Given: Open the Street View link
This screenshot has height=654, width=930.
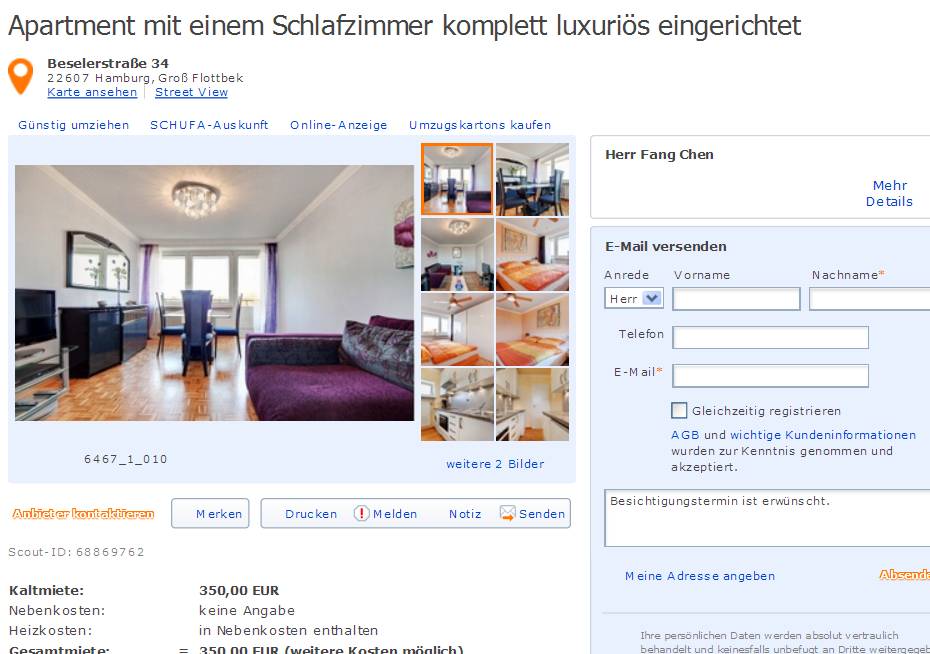Looking at the screenshot, I should click(x=191, y=92).
